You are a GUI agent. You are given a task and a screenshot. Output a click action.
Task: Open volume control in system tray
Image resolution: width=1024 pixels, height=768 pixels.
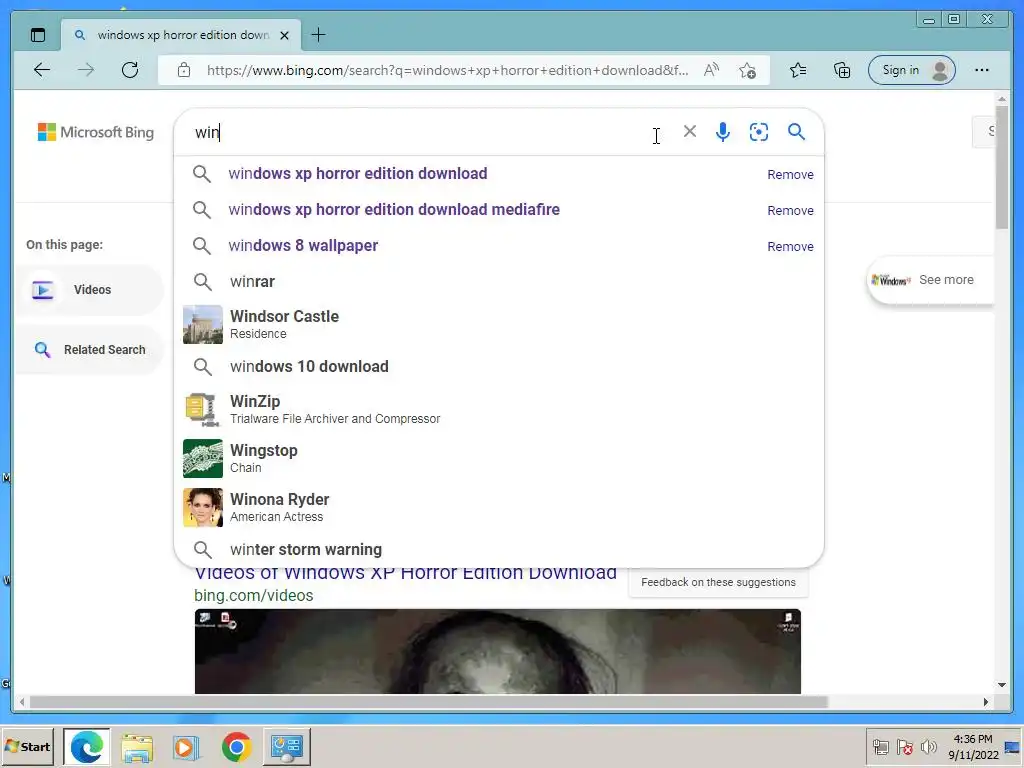pyautogui.click(x=928, y=746)
